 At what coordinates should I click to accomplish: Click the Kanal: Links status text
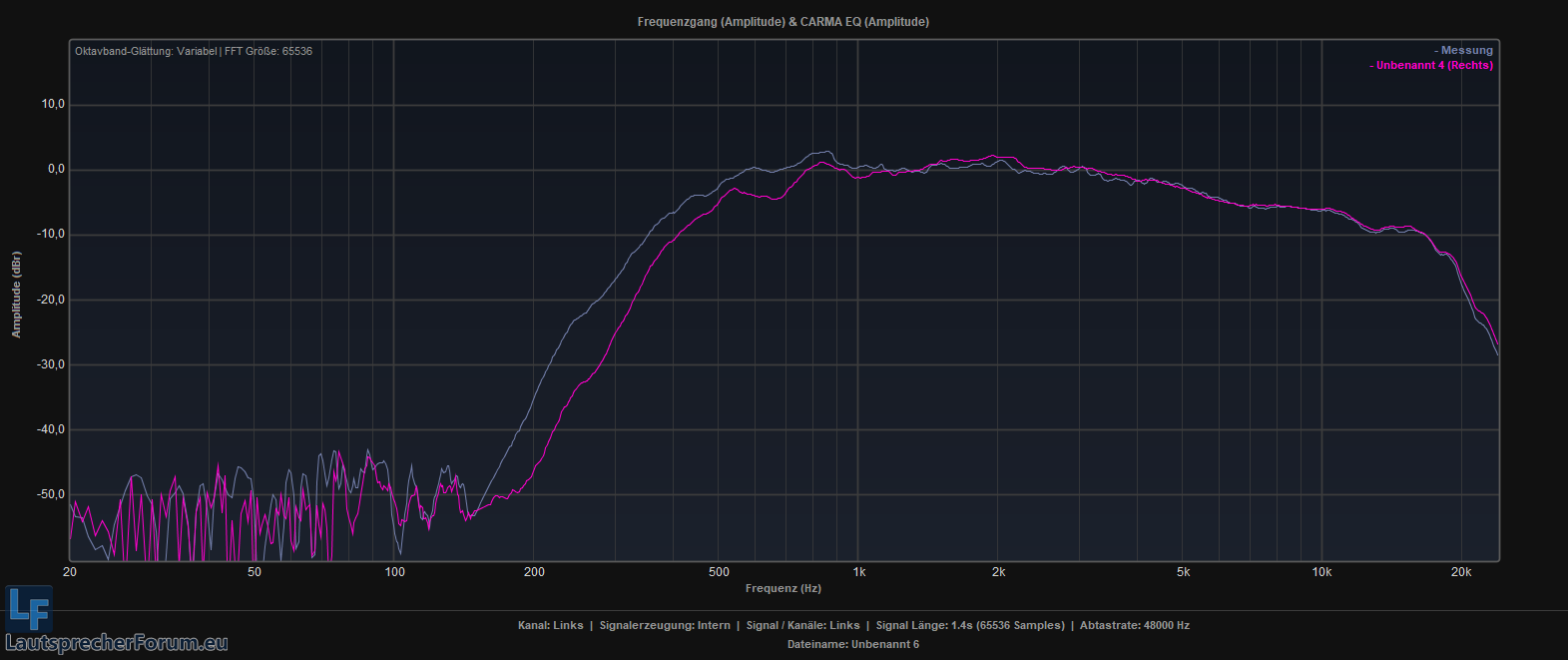tap(550, 626)
